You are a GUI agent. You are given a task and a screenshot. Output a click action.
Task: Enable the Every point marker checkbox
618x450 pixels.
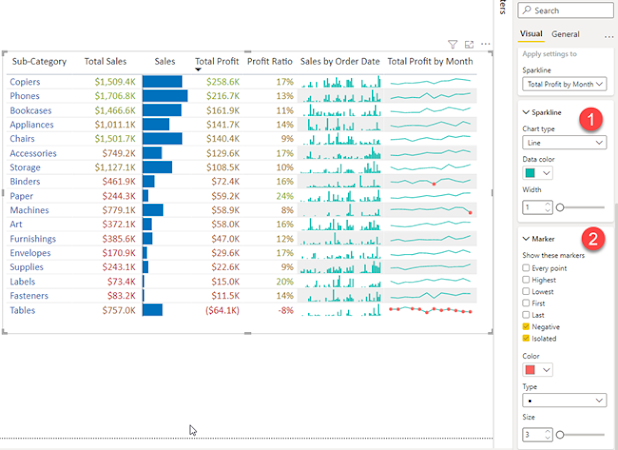tap(526, 268)
